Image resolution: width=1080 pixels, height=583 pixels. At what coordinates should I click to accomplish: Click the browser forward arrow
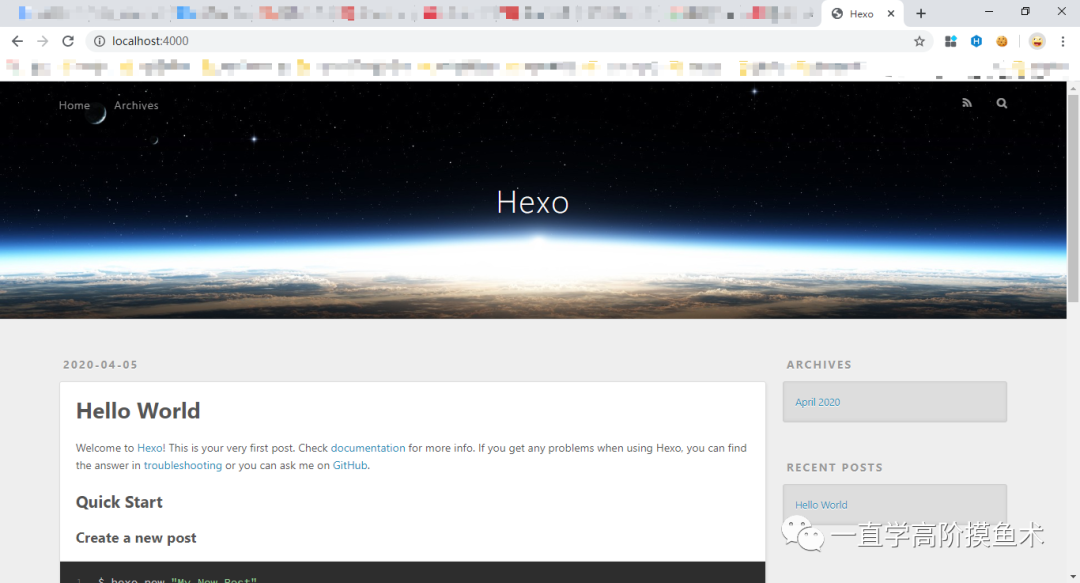pos(43,41)
